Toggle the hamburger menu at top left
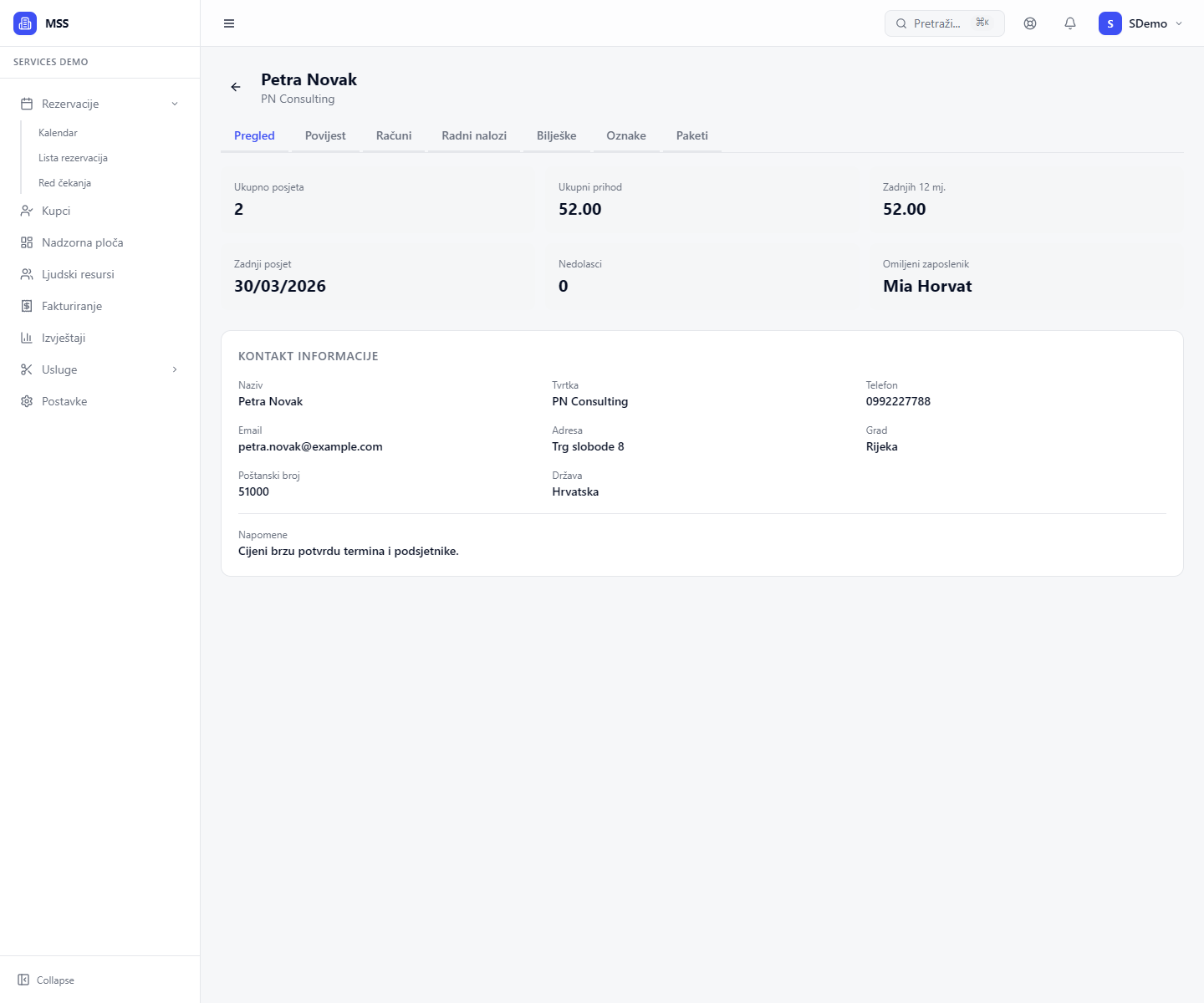1204x1003 pixels. (x=228, y=23)
